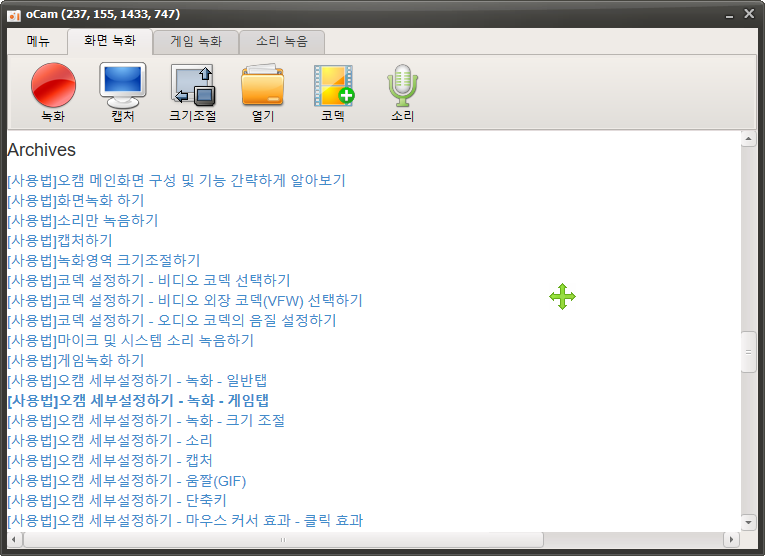Open codec settings with the 코덱 icon

point(333,92)
